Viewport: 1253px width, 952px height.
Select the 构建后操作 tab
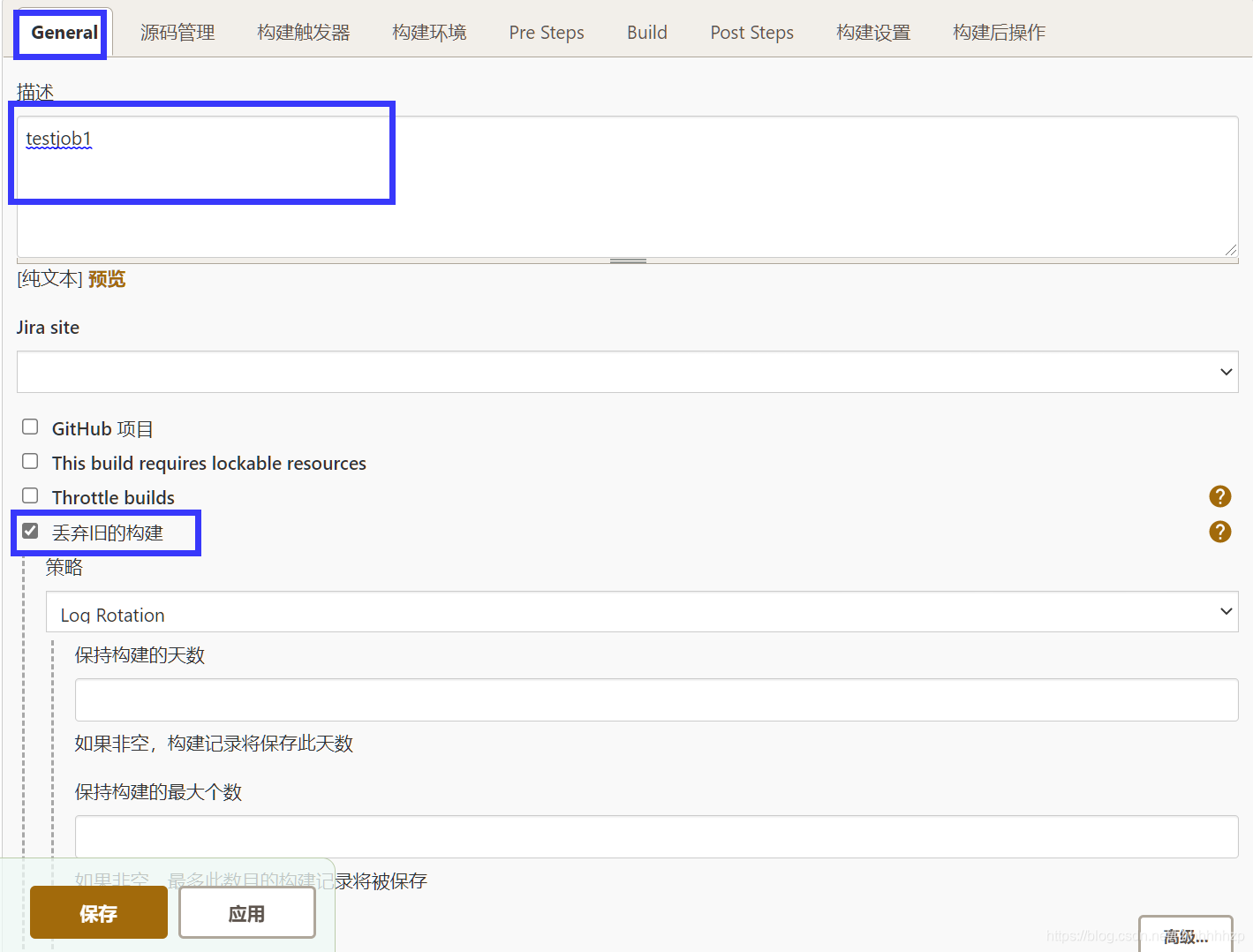(999, 33)
